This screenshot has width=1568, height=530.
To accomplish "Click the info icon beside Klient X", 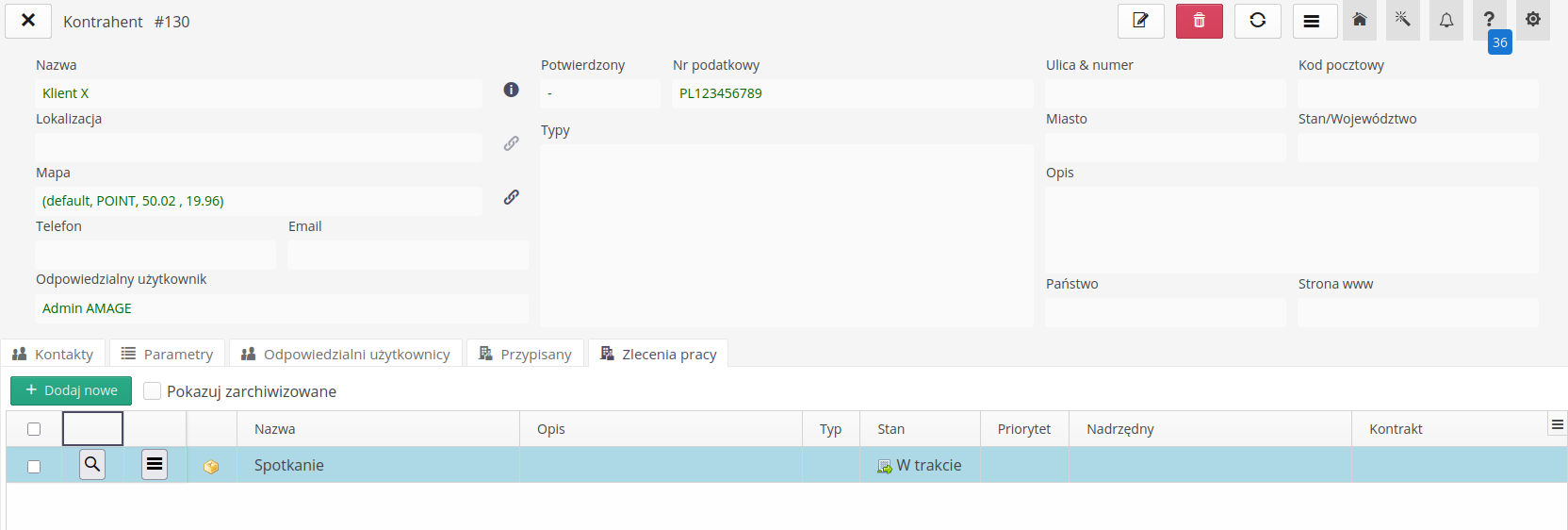I will (x=511, y=90).
